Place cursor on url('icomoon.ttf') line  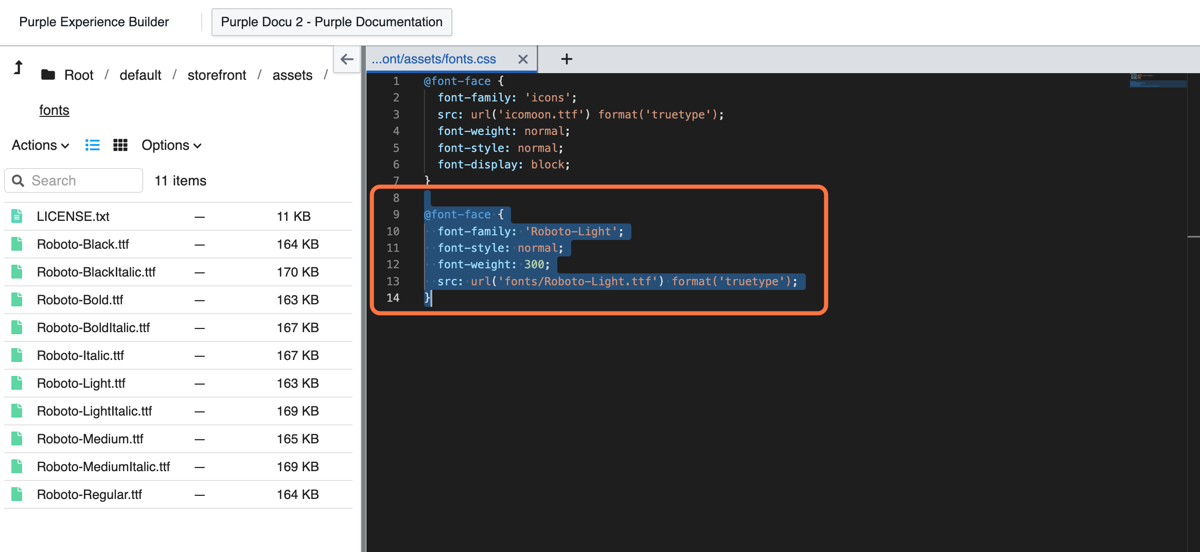click(x=580, y=114)
